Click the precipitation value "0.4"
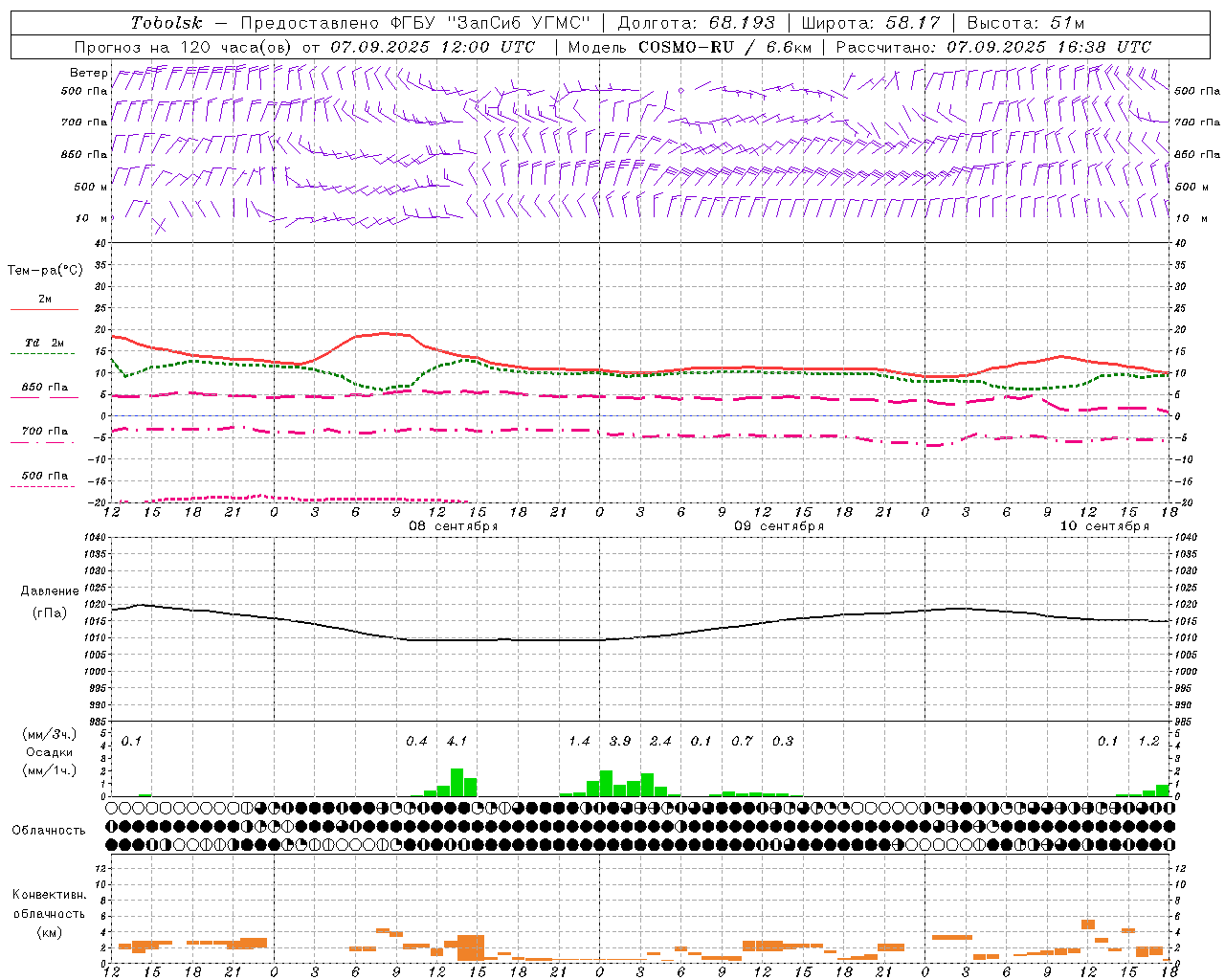Viewport: 1225px width, 980px height. click(416, 741)
